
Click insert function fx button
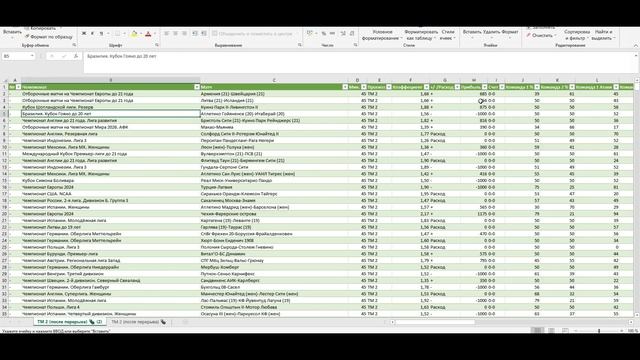[x=76, y=56]
